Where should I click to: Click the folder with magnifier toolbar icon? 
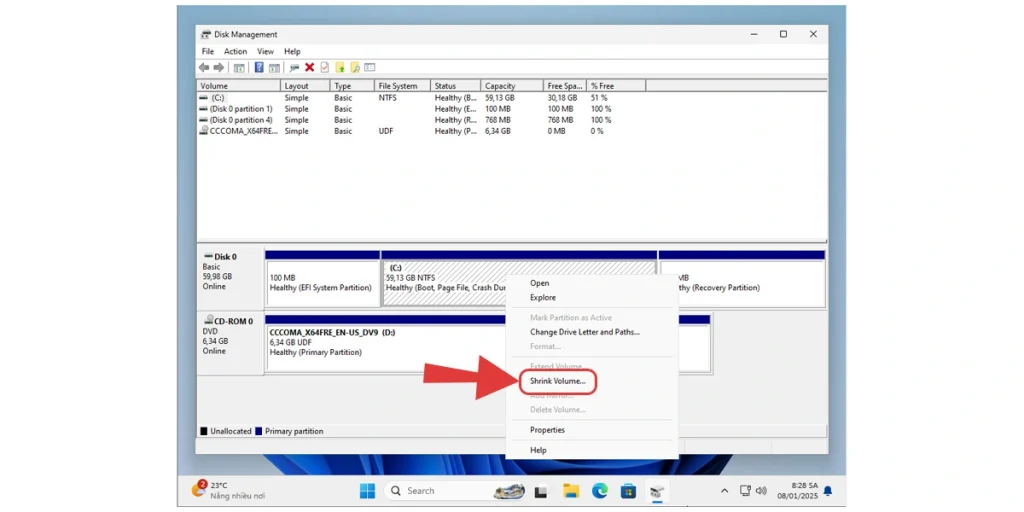pyautogui.click(x=354, y=67)
